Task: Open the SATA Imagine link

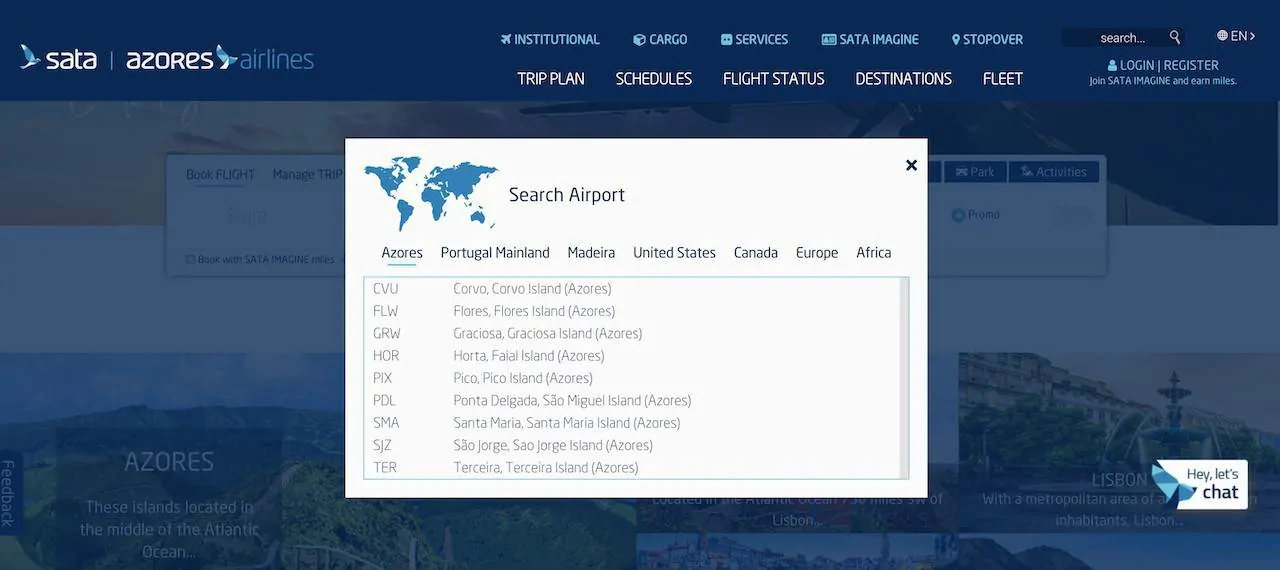Action: pyautogui.click(x=870, y=40)
